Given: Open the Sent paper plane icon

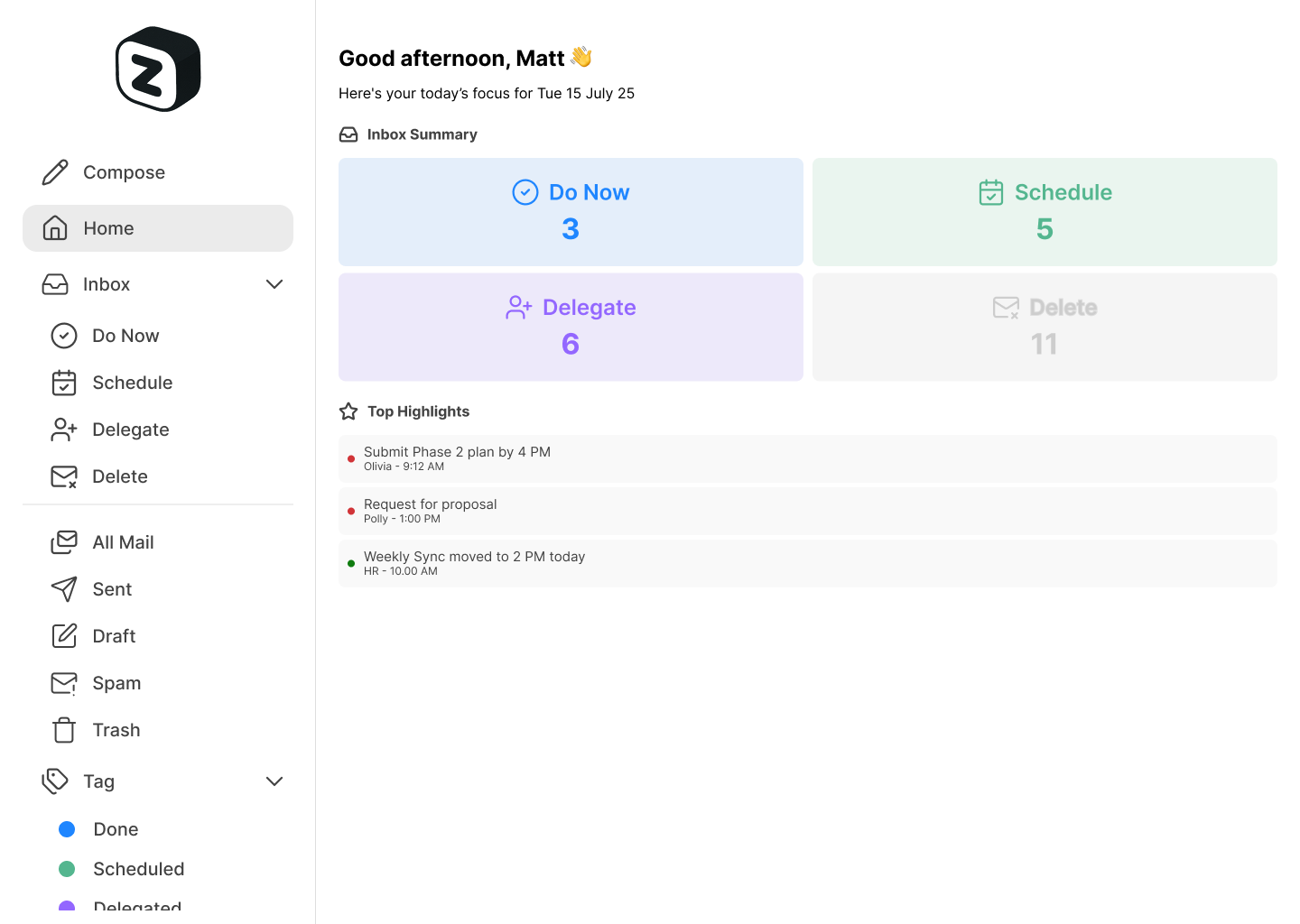Looking at the screenshot, I should pyautogui.click(x=64, y=589).
